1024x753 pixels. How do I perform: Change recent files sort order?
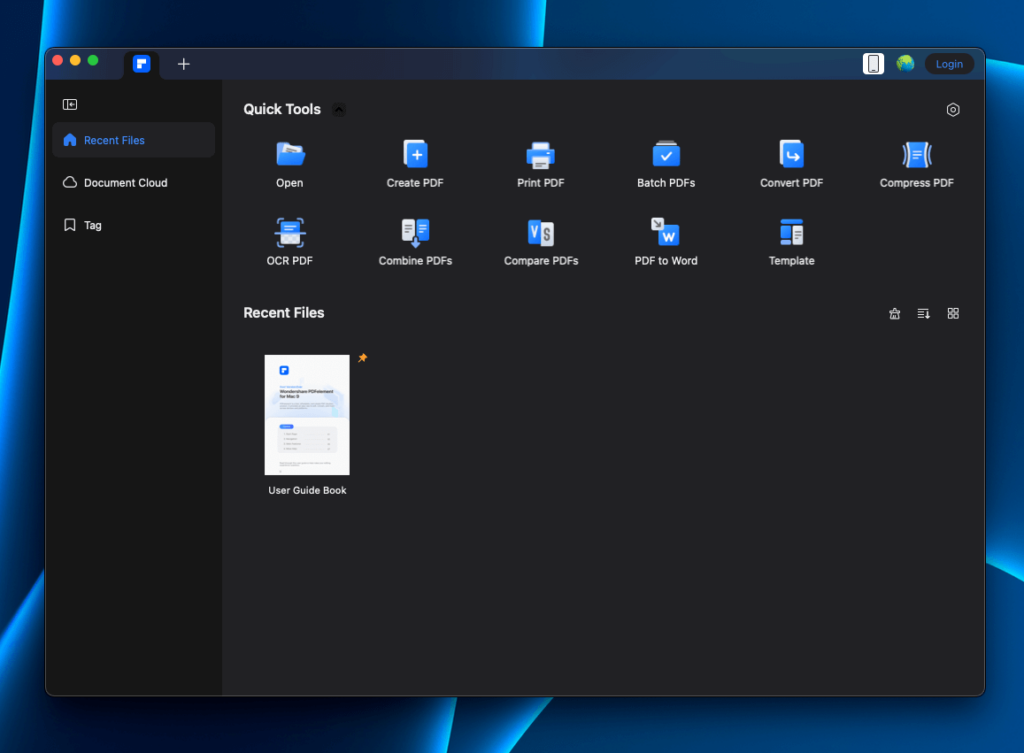[923, 313]
